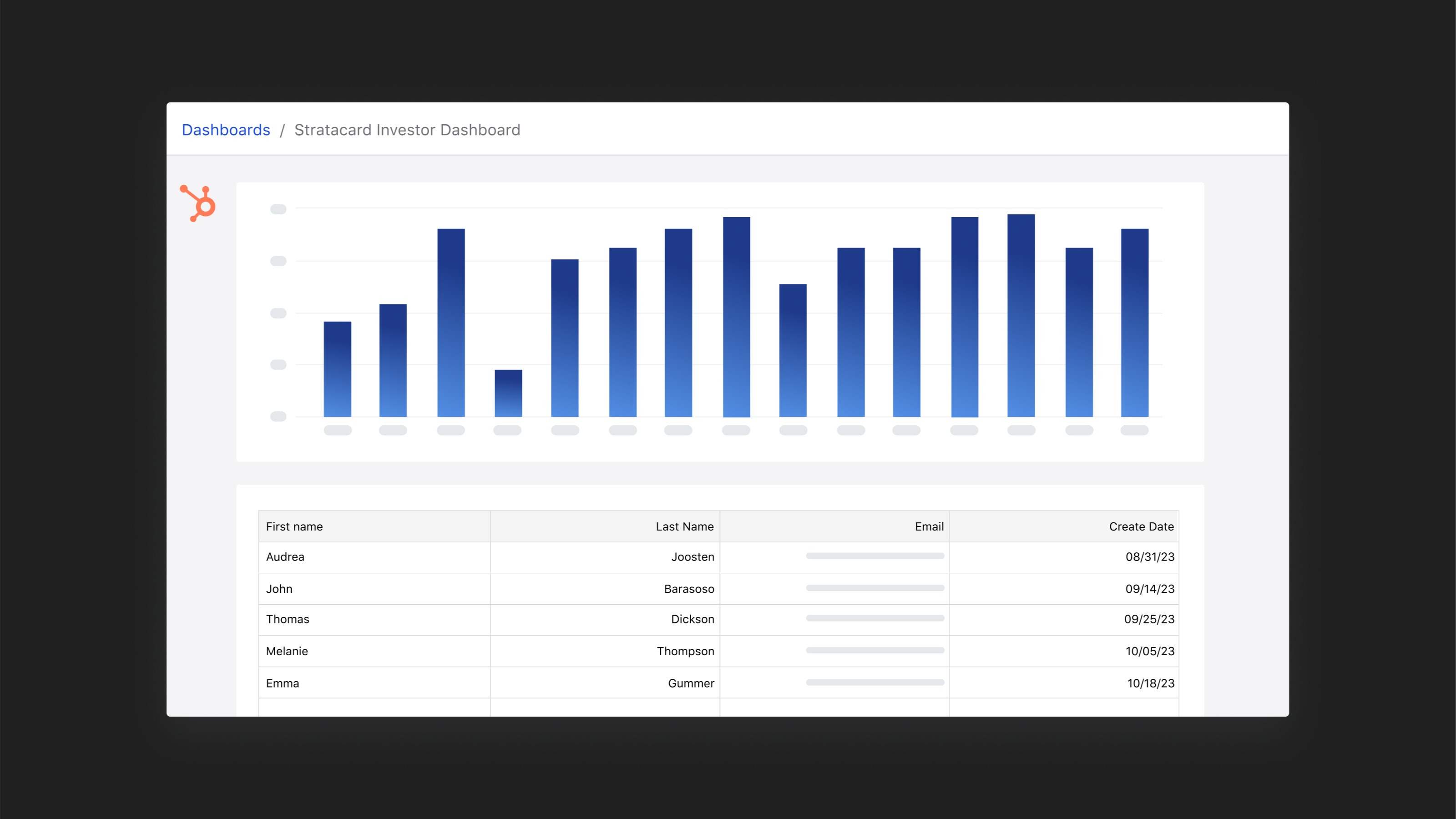Click the Email column header
1456x819 pixels.
pos(929,526)
